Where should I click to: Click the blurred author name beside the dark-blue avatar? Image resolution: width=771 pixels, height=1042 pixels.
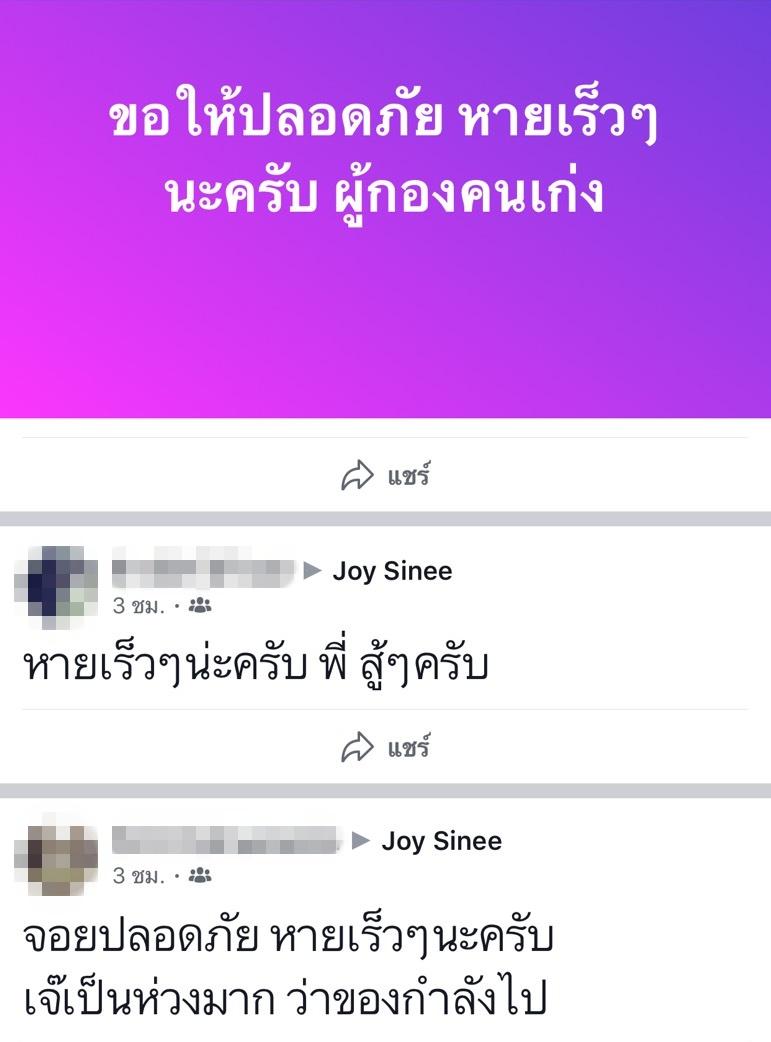coord(203,568)
